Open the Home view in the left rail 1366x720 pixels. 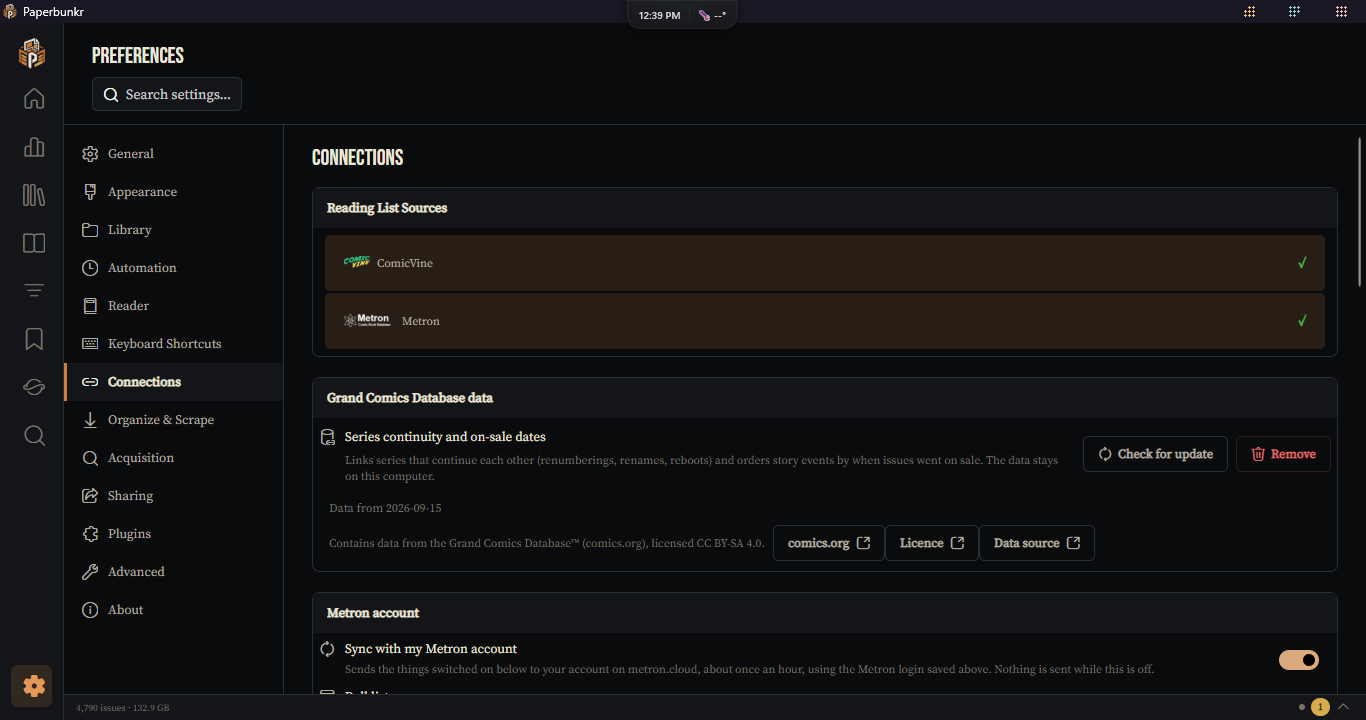click(x=34, y=98)
